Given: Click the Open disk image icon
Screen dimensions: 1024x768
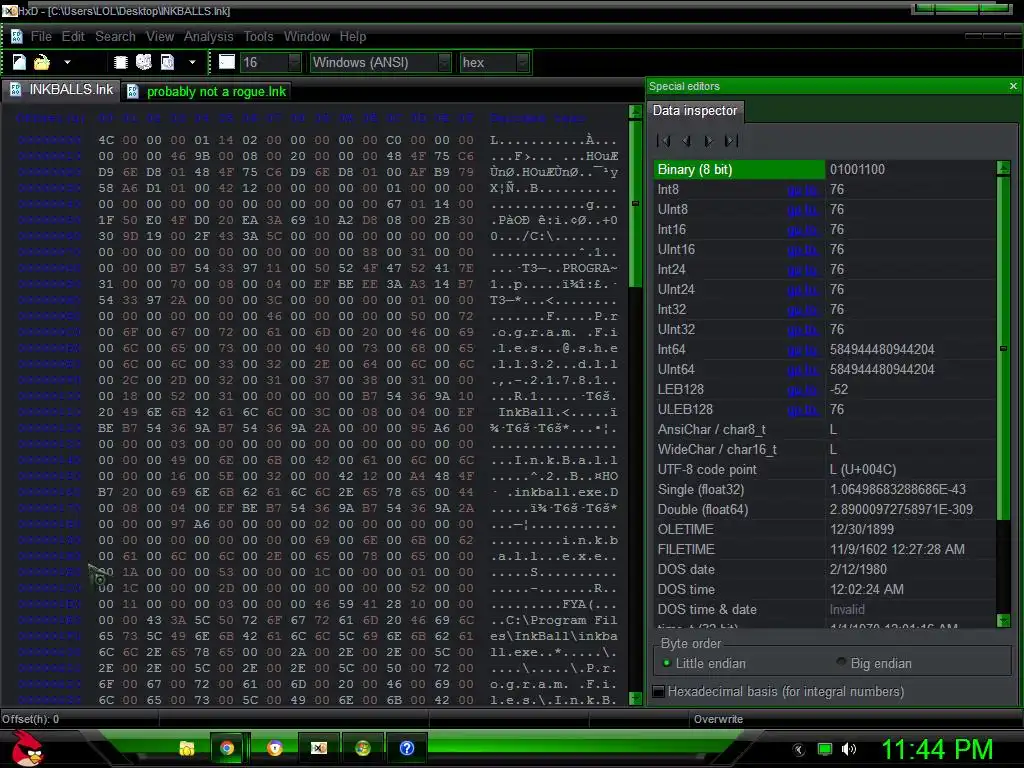Looking at the screenshot, I should pyautogui.click(x=168, y=62).
